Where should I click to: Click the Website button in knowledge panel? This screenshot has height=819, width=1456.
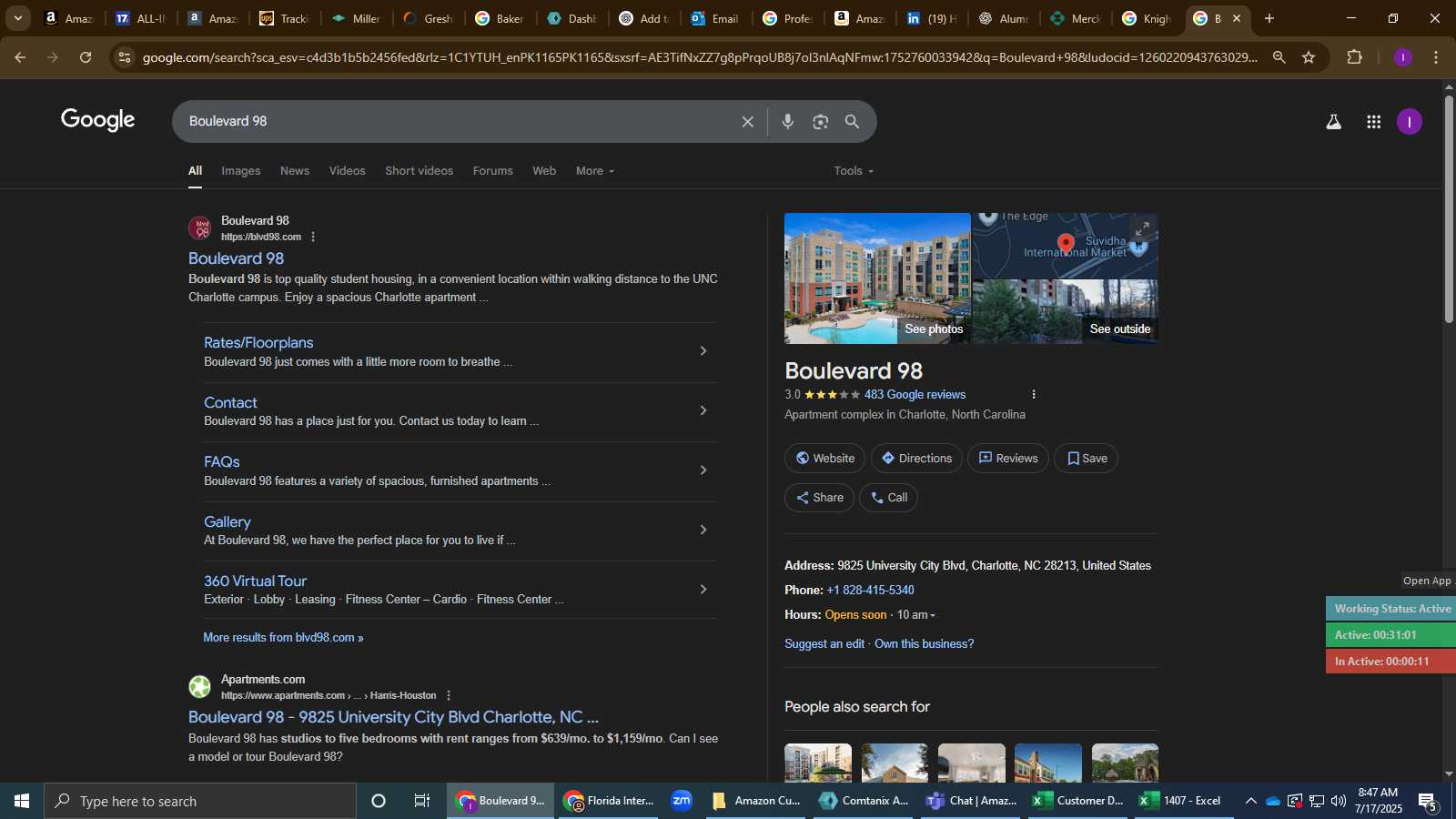pyautogui.click(x=825, y=459)
